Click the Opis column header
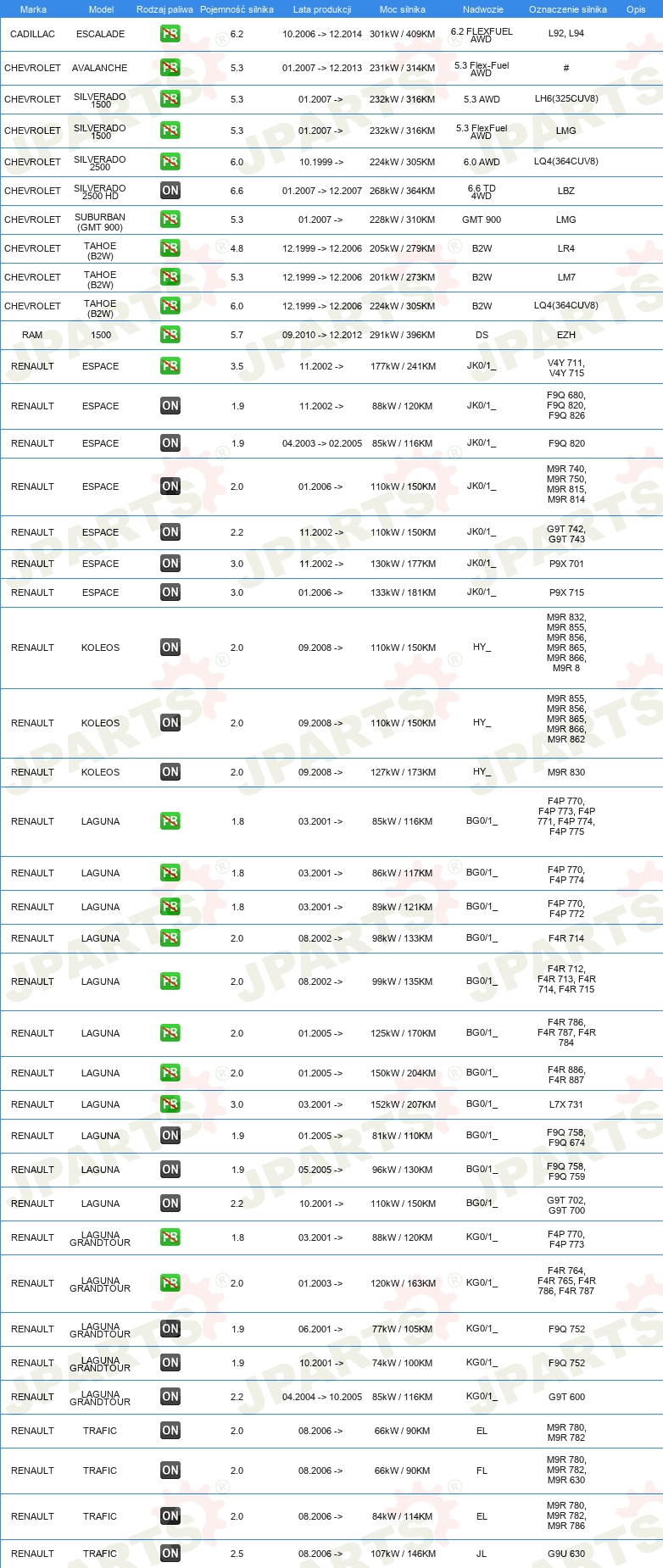This screenshot has width=663, height=1568. click(x=636, y=9)
